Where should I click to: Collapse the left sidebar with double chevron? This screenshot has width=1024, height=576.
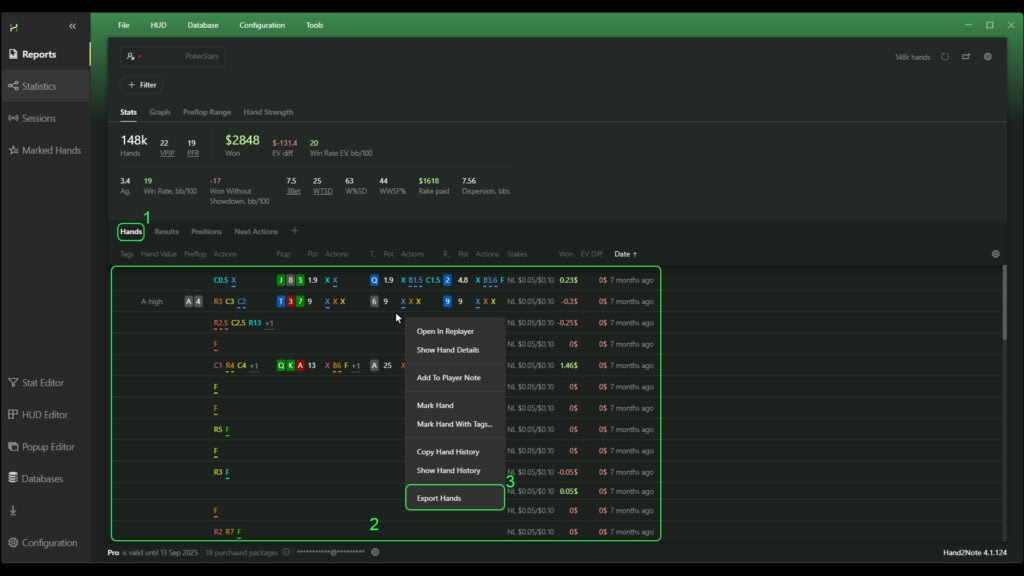click(72, 26)
